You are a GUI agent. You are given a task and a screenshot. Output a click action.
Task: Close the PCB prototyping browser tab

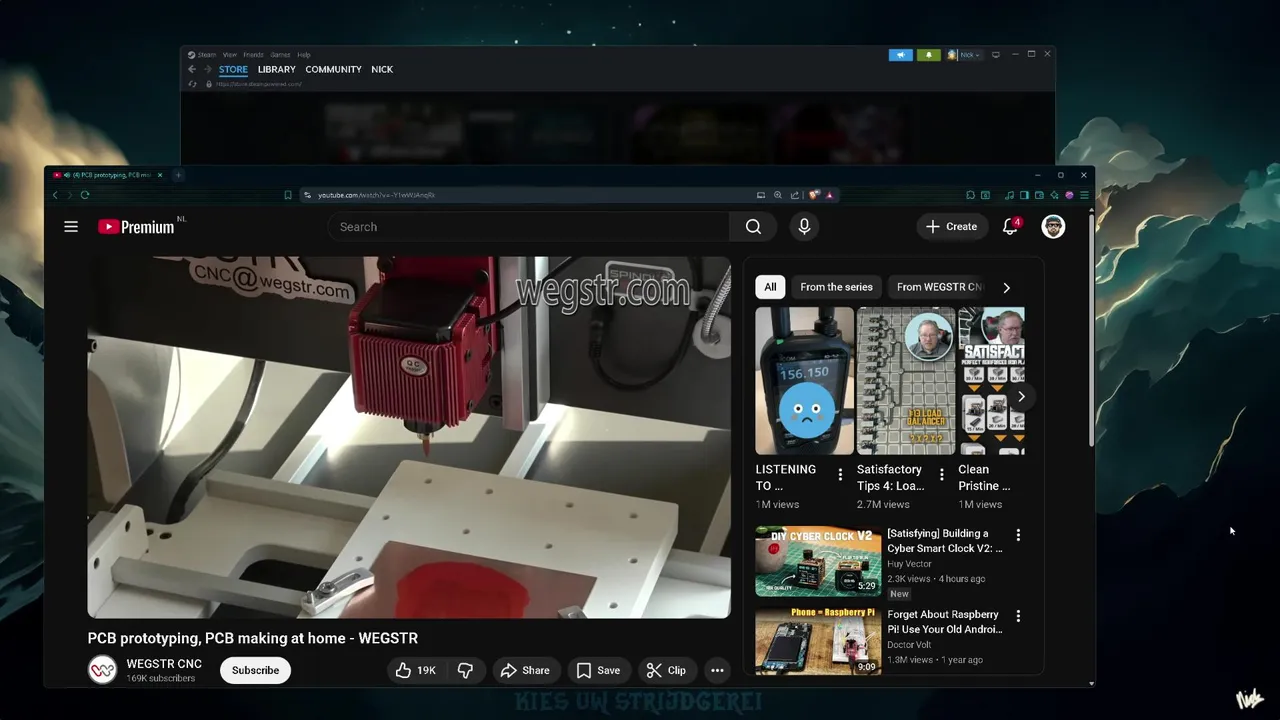pyautogui.click(x=159, y=175)
